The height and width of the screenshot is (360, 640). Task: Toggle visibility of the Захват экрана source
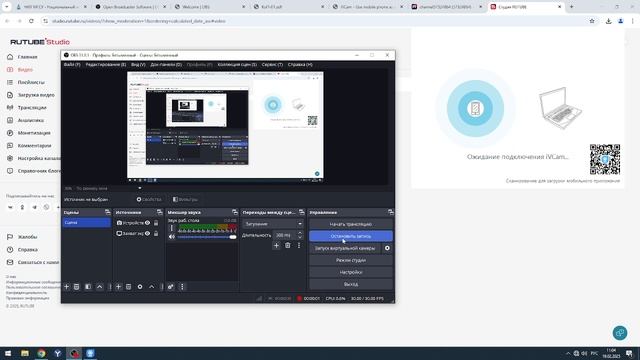(147, 233)
